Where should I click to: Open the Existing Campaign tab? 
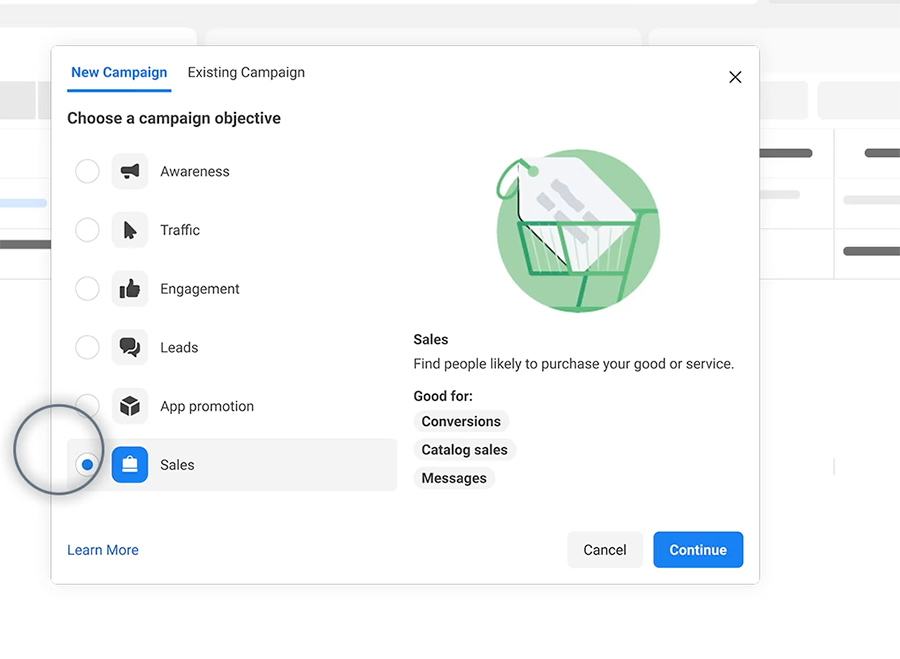[x=246, y=73]
